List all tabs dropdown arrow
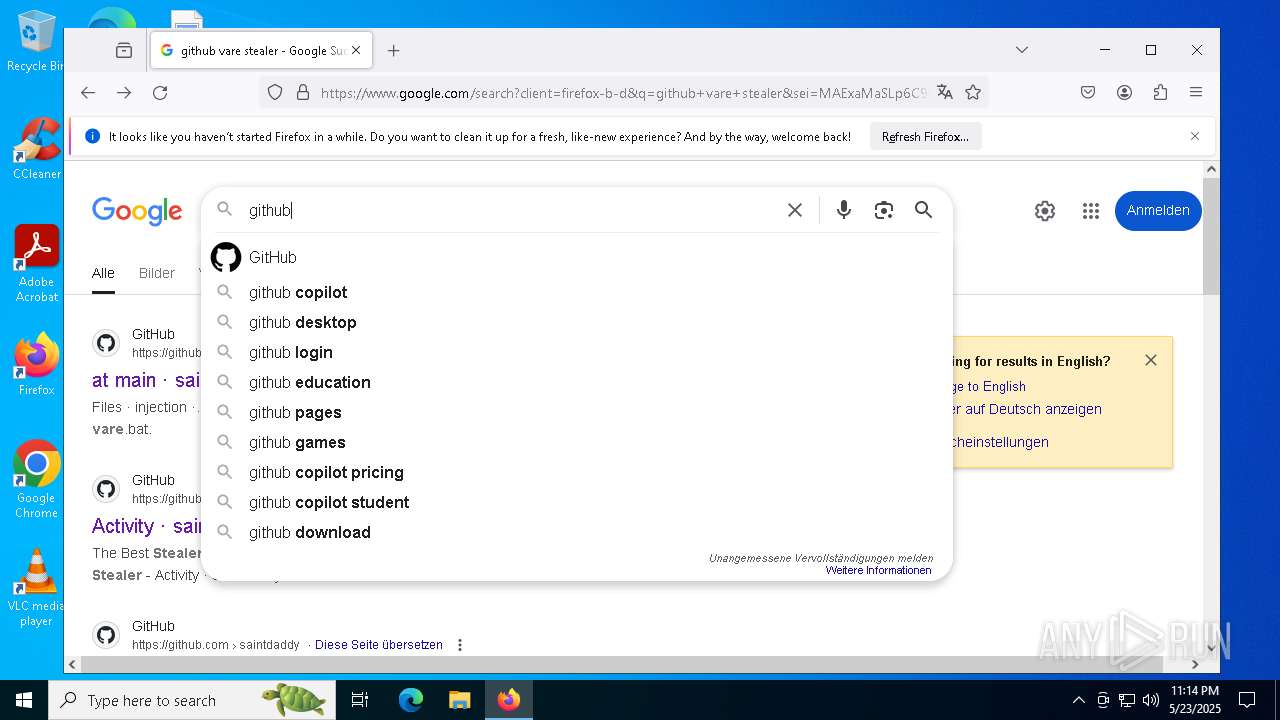1280x720 pixels. pyautogui.click(x=1021, y=50)
